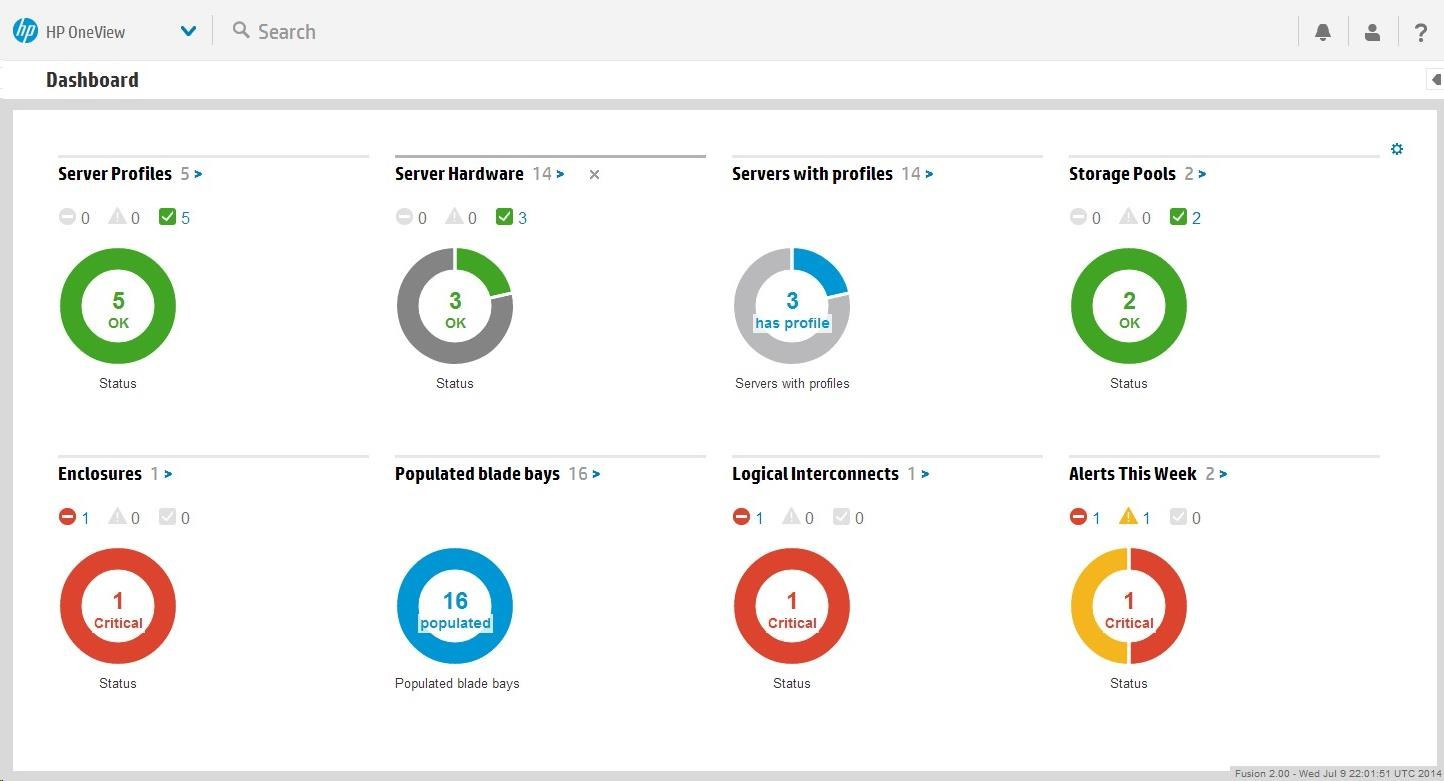Click OK checkbox icon under Server Profiles

click(x=168, y=217)
